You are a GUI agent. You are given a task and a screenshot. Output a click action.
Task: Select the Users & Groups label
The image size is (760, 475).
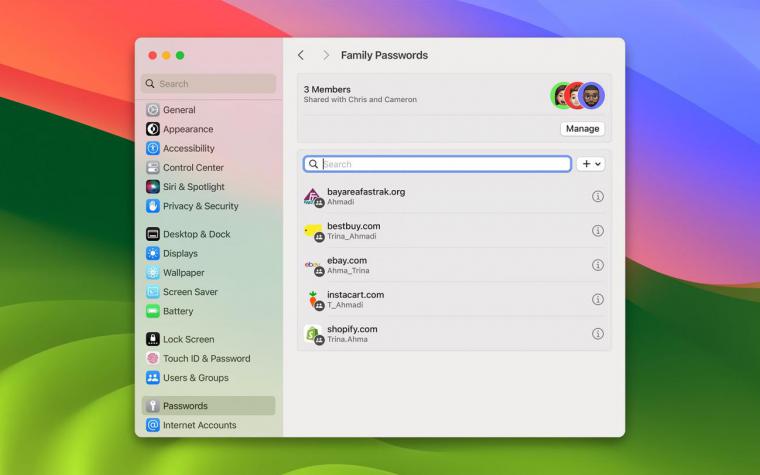click(196, 378)
